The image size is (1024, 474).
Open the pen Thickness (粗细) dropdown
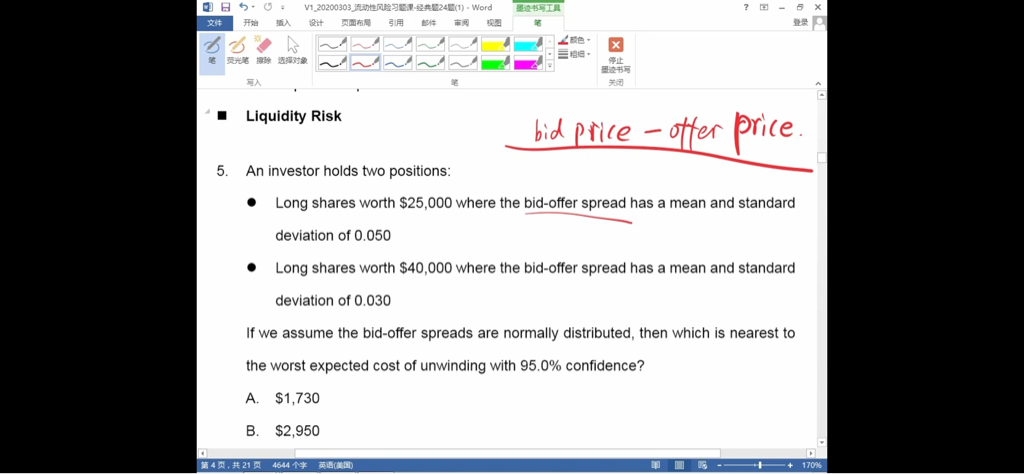pyautogui.click(x=574, y=54)
